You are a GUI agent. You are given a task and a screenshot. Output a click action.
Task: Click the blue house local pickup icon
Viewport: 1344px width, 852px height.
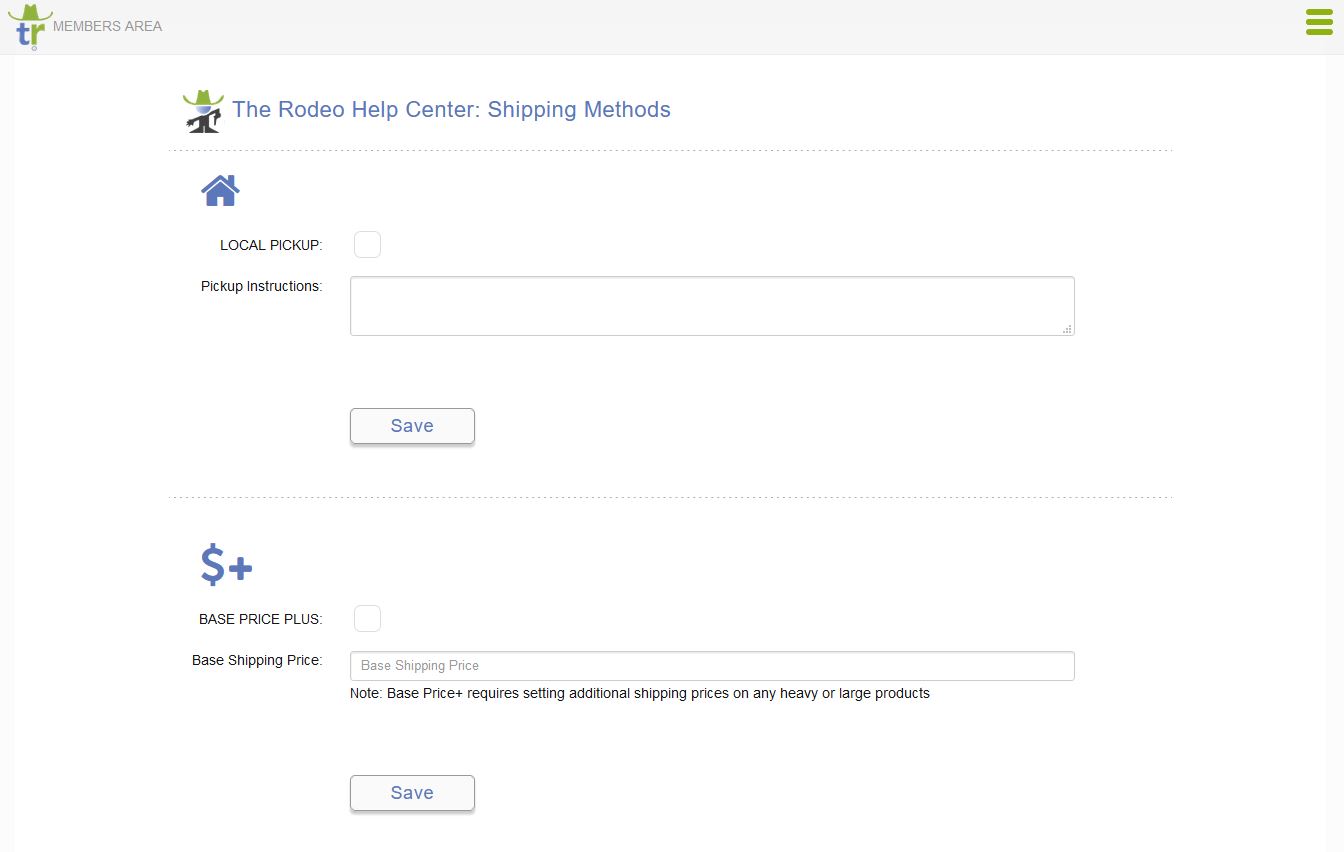coord(220,190)
